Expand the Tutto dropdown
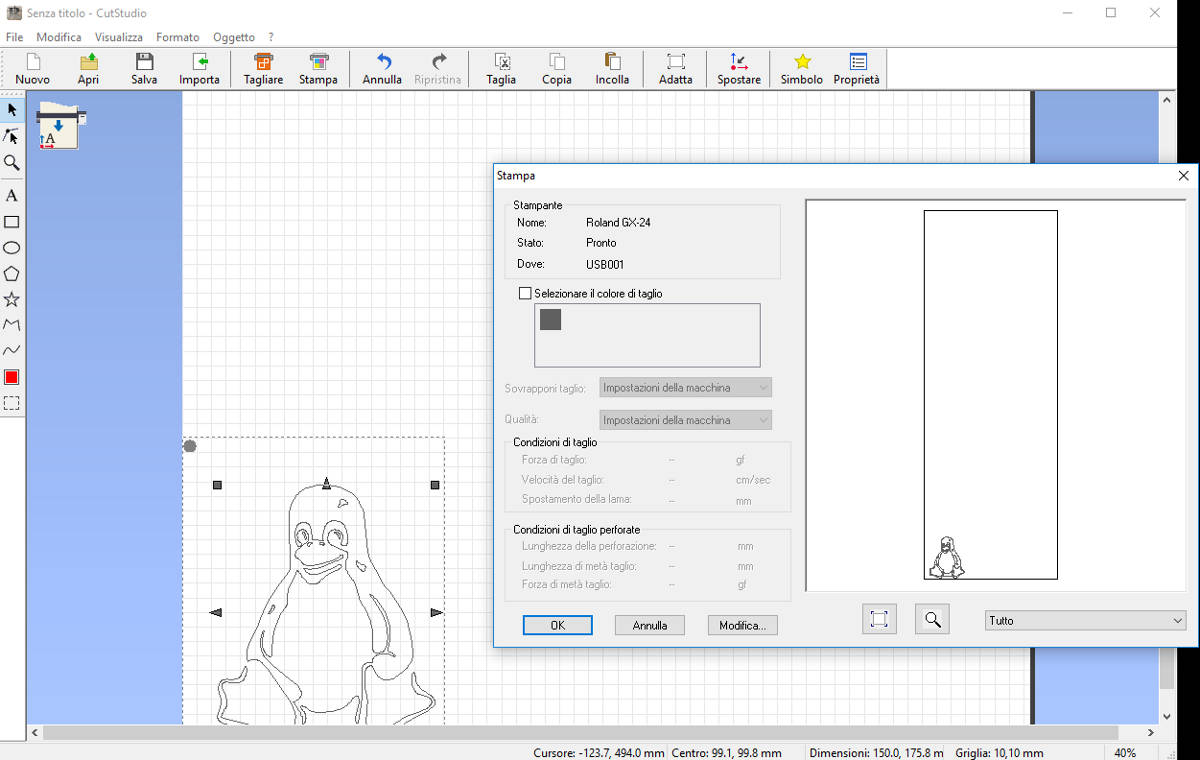Screen dimensions: 1200x760 1085,621
